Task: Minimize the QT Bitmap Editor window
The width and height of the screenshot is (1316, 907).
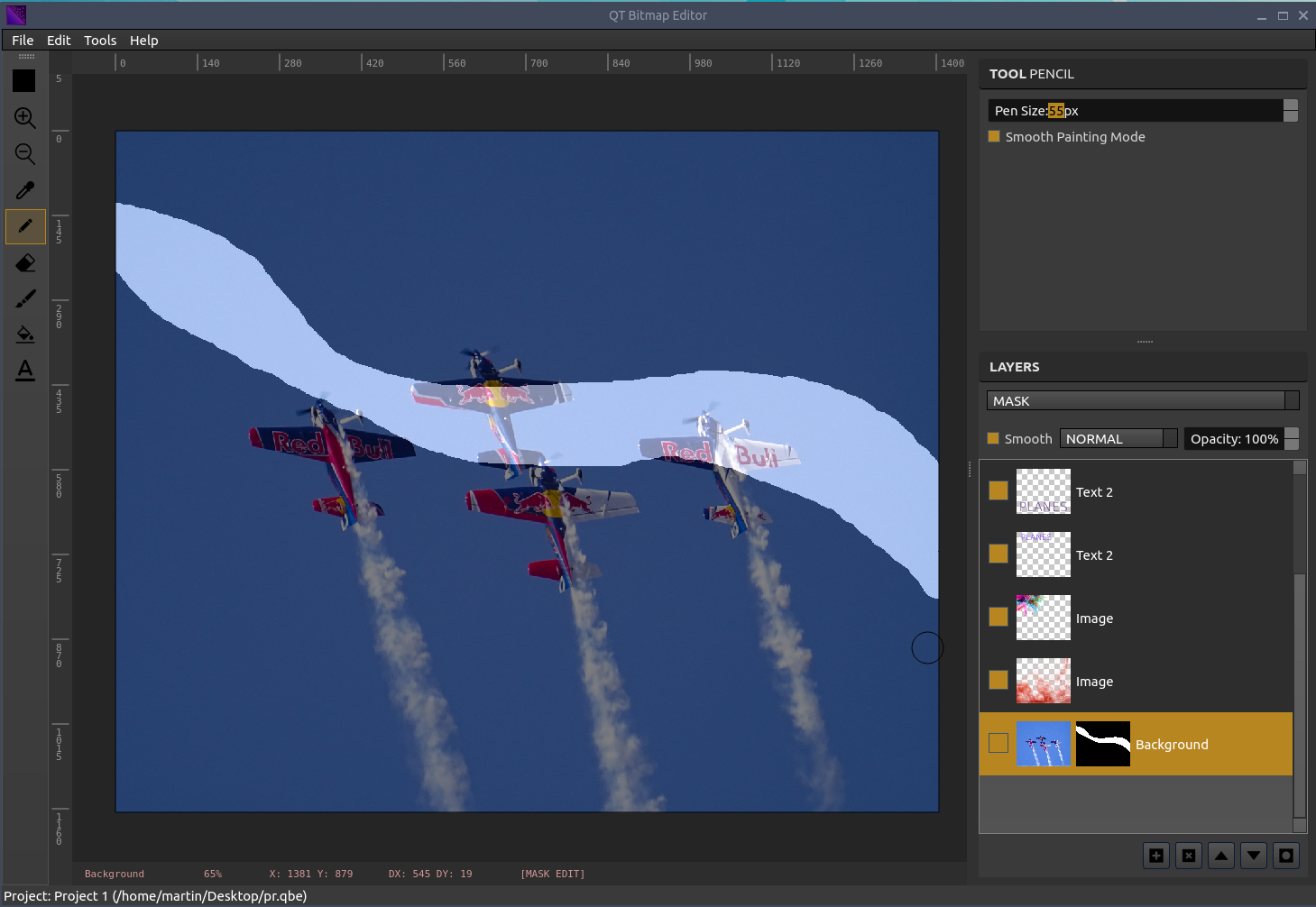Action: pos(1262,16)
